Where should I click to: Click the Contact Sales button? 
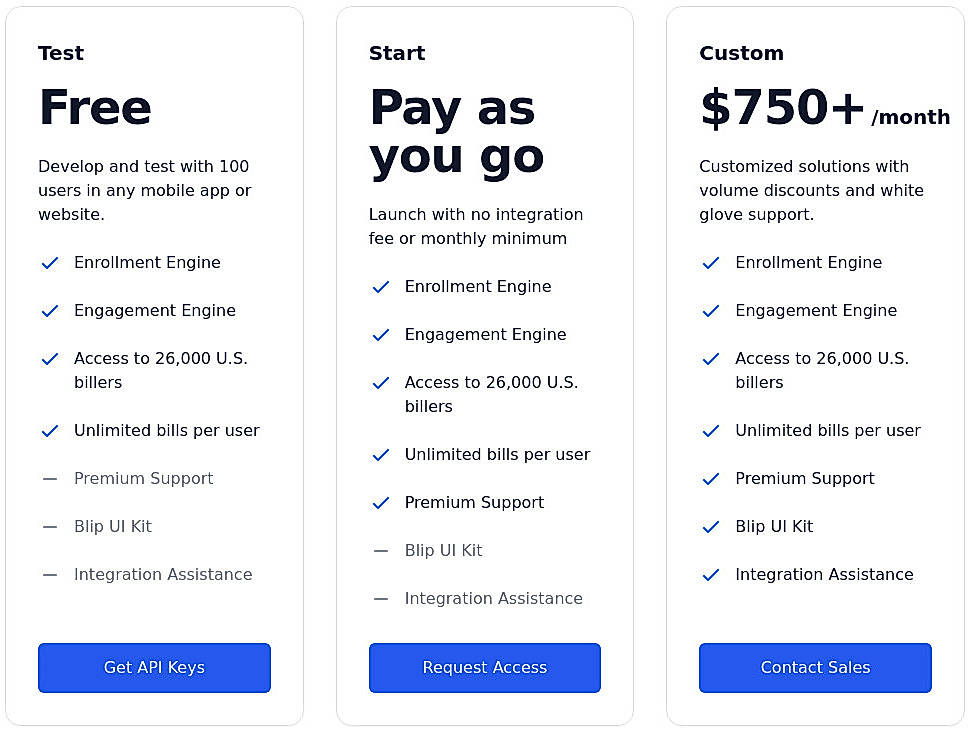coord(815,668)
